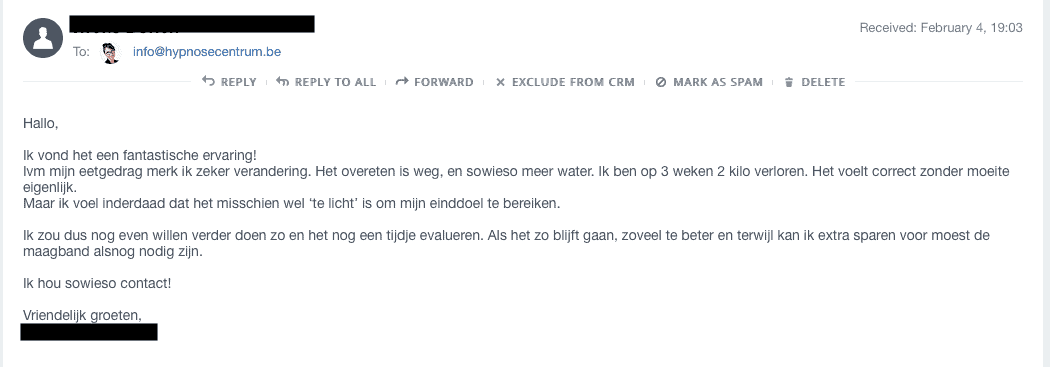Image resolution: width=1050 pixels, height=367 pixels.
Task: Click the curved reply arrow icon
Action: point(208,82)
